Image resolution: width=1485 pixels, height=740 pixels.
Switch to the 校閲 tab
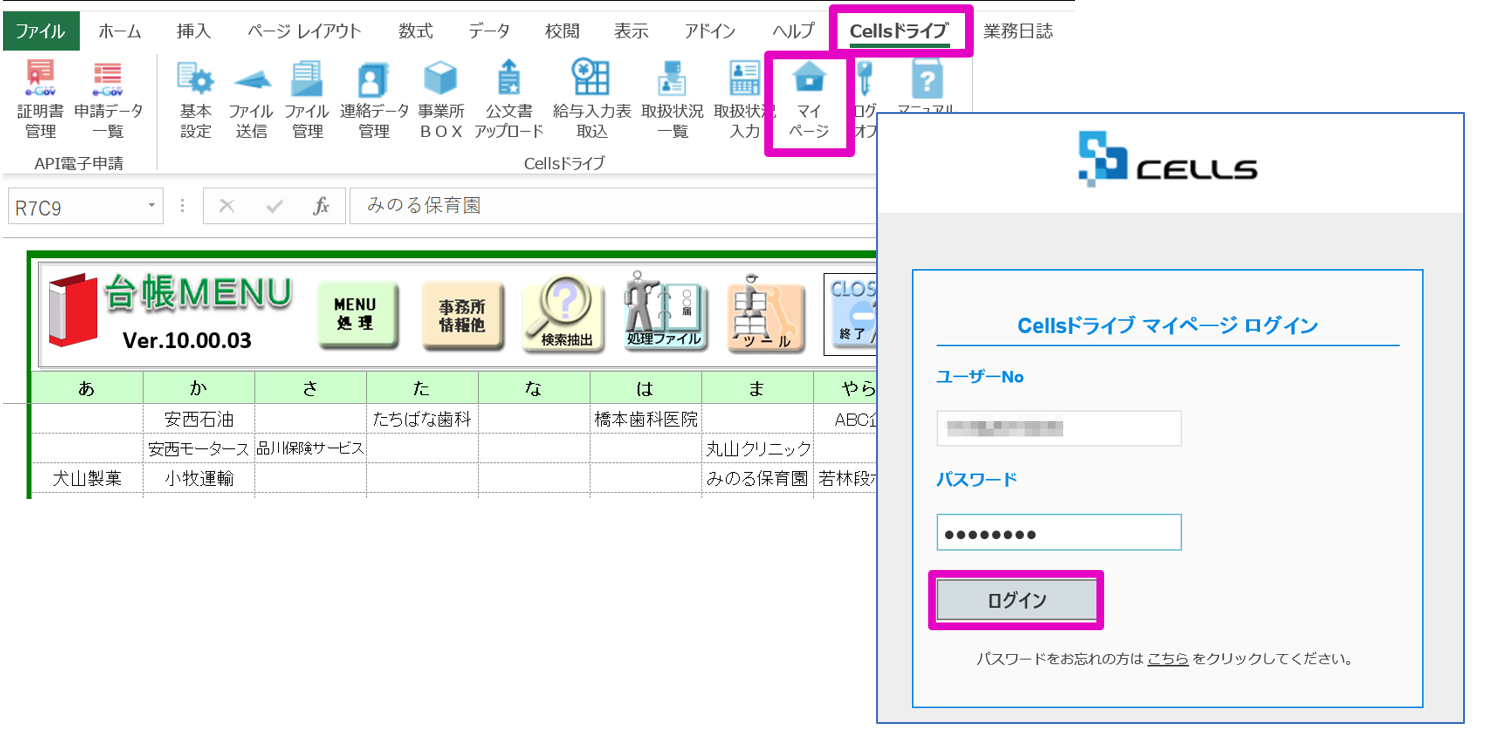pyautogui.click(x=562, y=31)
